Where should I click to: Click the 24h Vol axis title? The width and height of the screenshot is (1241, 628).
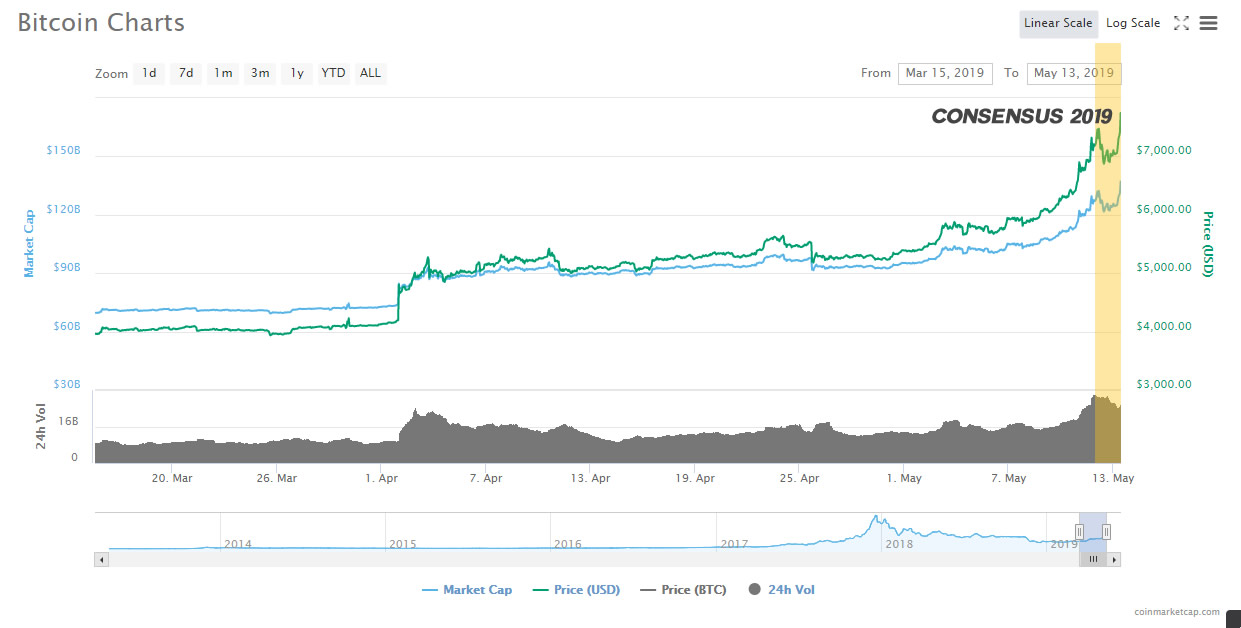[x=42, y=428]
